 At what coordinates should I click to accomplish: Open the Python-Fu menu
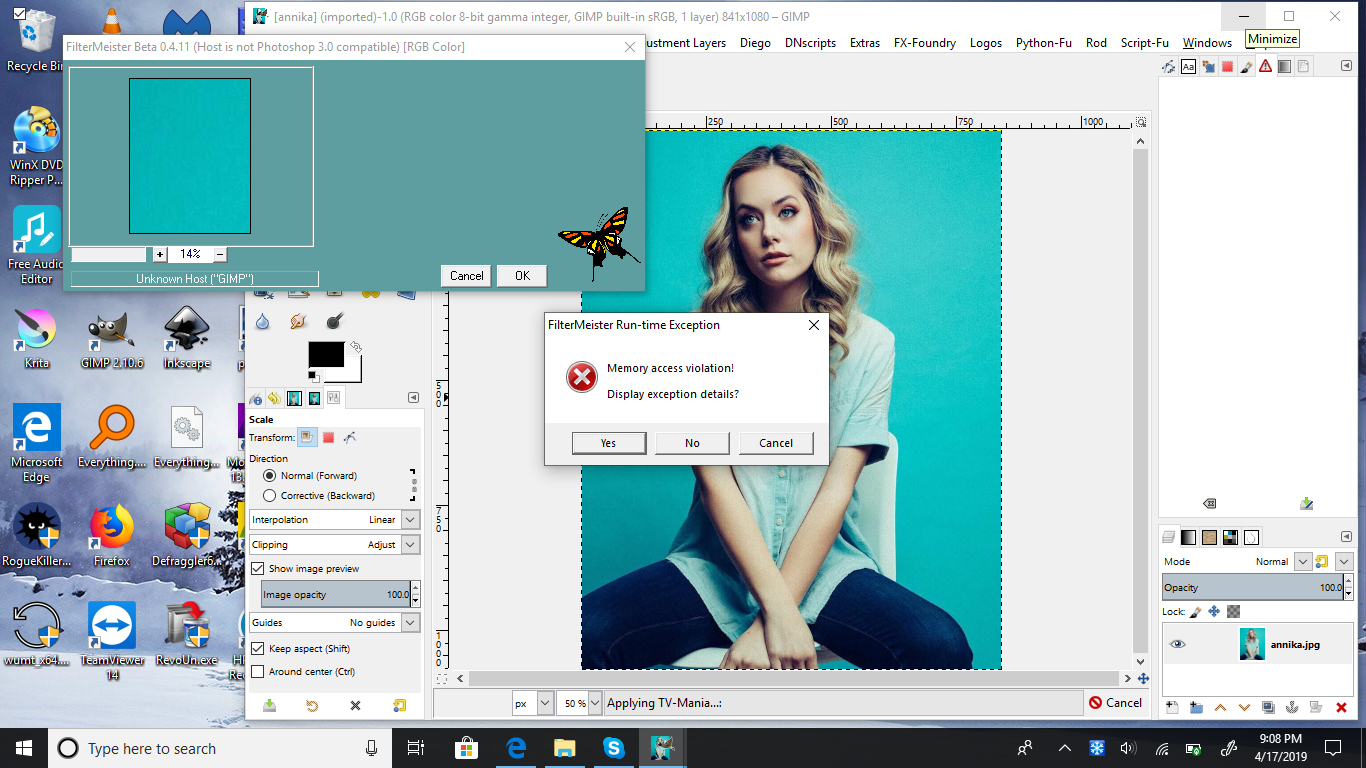tap(1043, 43)
